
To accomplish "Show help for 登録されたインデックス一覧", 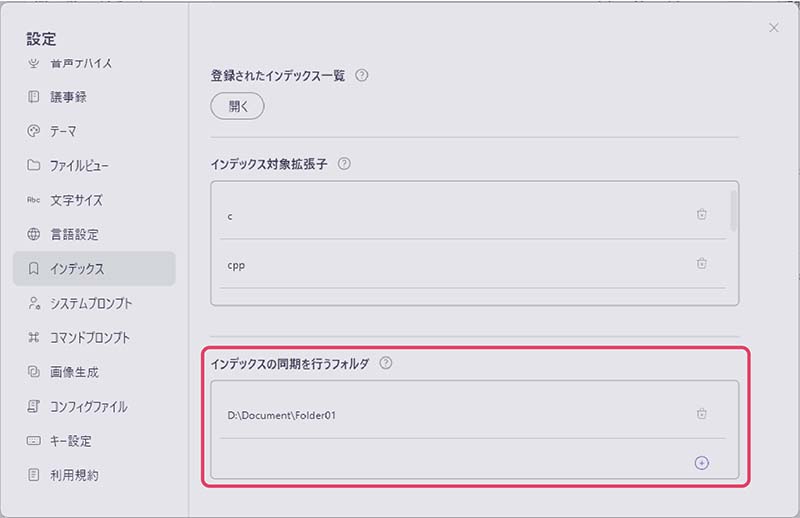I will [362, 75].
